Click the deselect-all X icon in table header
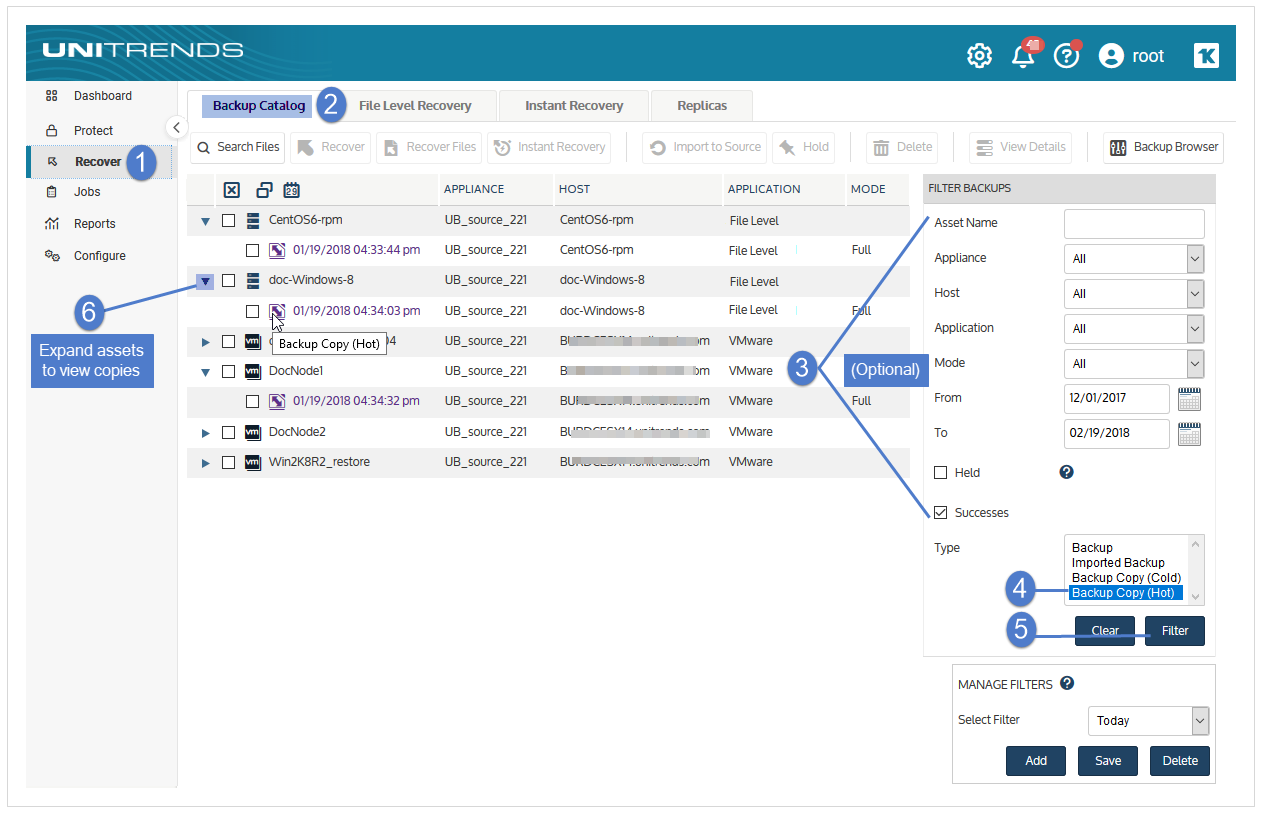 point(231,190)
